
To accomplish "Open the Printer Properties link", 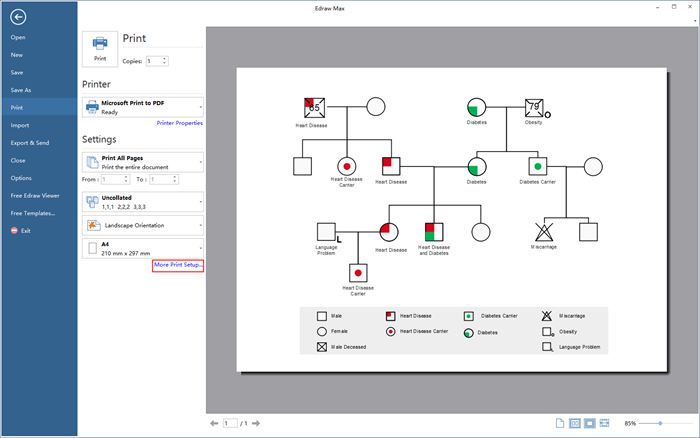I will click(180, 123).
